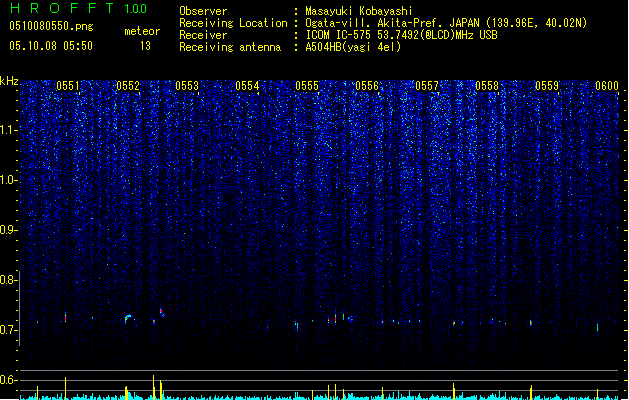Click the 0556 time marker
This screenshot has height=400, width=629.
click(x=367, y=86)
